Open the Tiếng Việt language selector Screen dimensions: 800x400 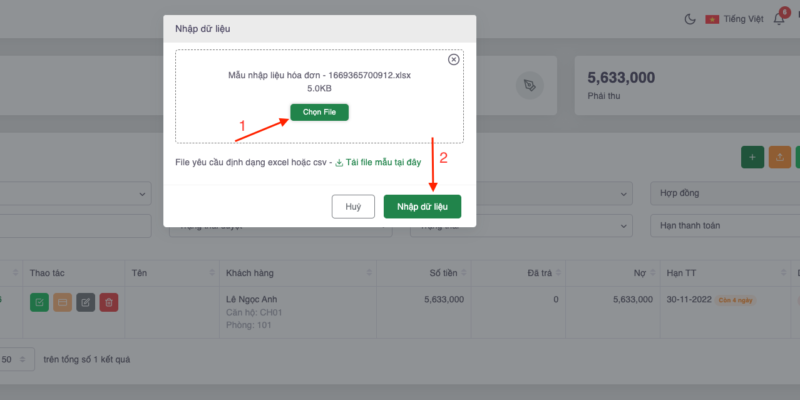pyautogui.click(x=734, y=19)
